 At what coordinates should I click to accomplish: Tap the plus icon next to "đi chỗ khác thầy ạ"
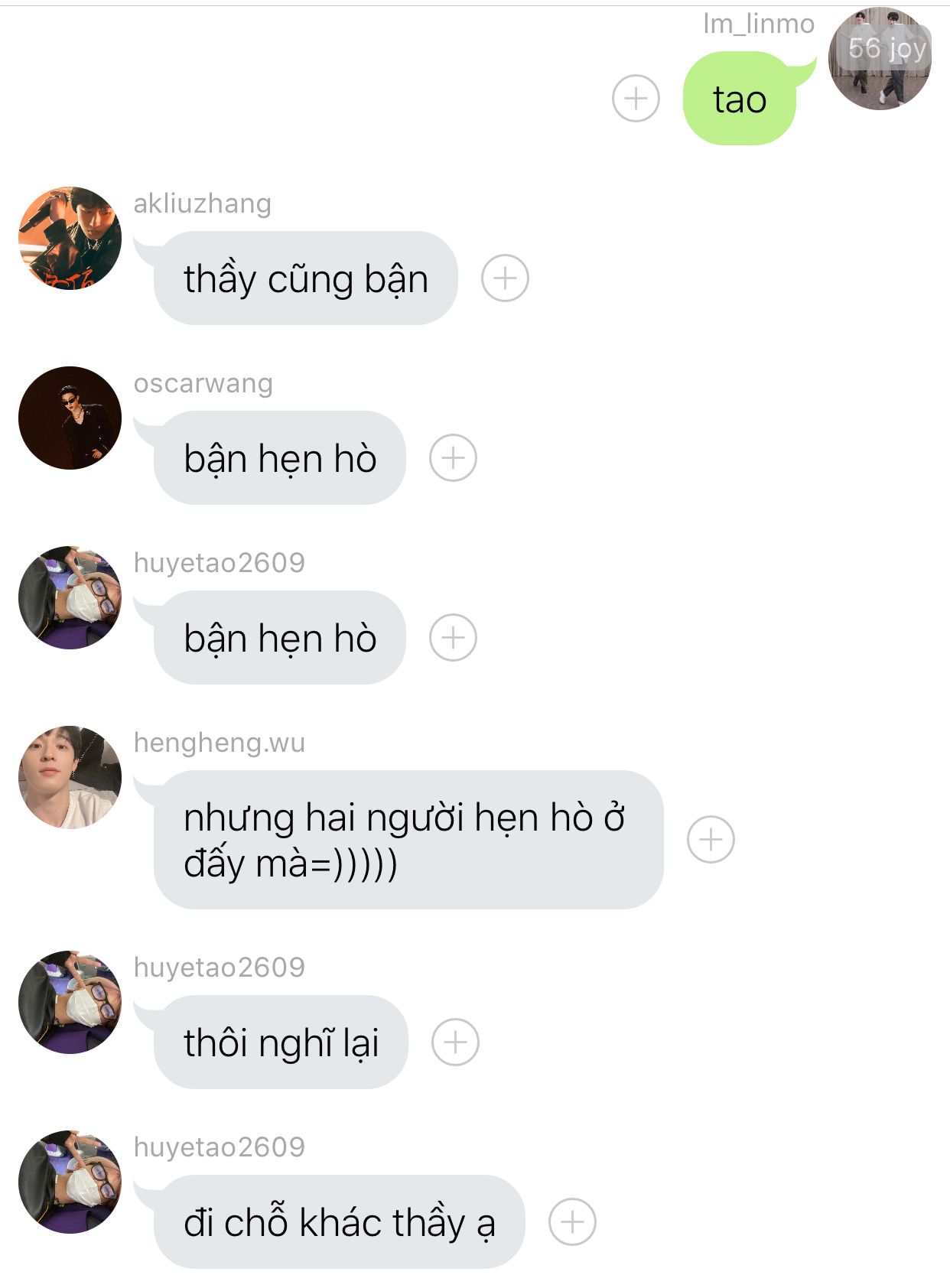coord(572,1222)
